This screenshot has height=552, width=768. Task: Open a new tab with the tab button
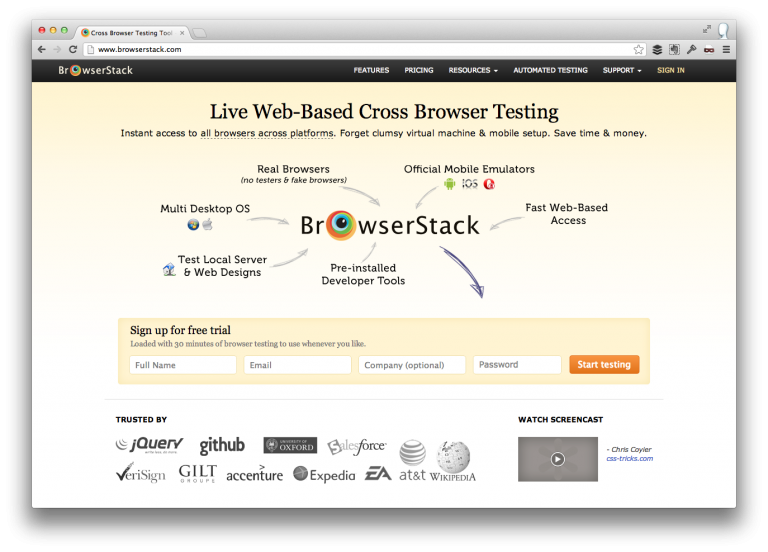coord(199,33)
